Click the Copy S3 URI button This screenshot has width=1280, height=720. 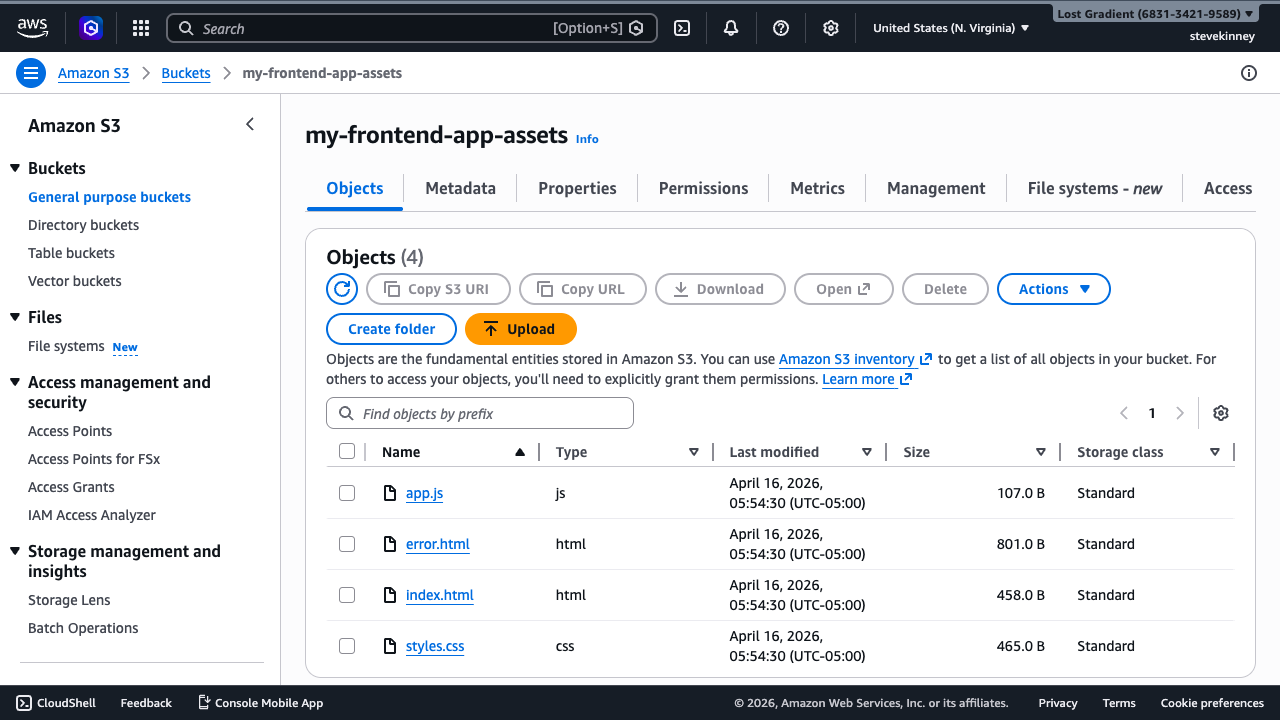439,289
